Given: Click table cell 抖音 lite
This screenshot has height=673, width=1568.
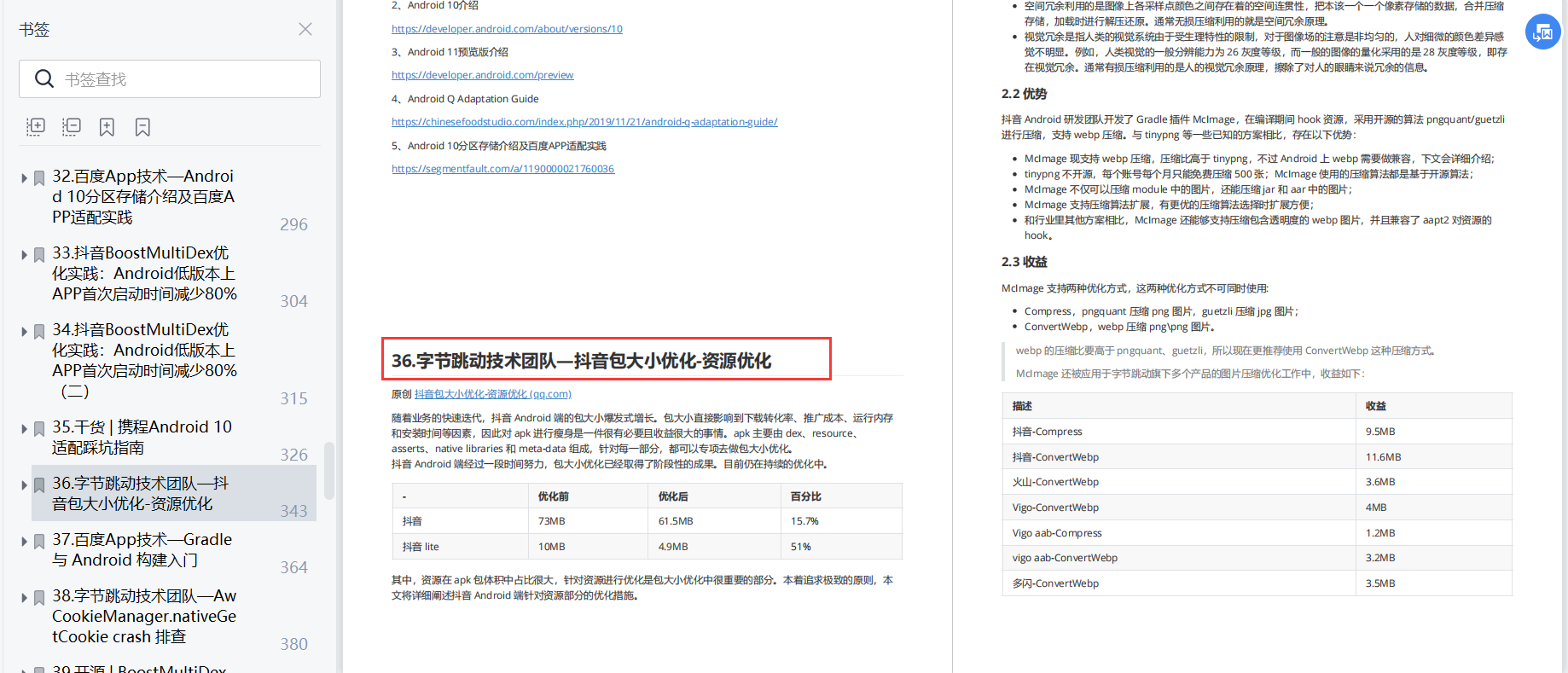Looking at the screenshot, I should (460, 547).
